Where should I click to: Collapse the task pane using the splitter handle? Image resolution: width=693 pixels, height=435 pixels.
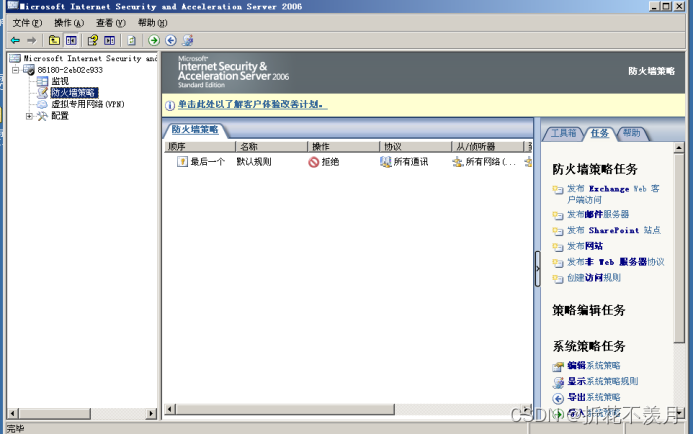tap(537, 269)
